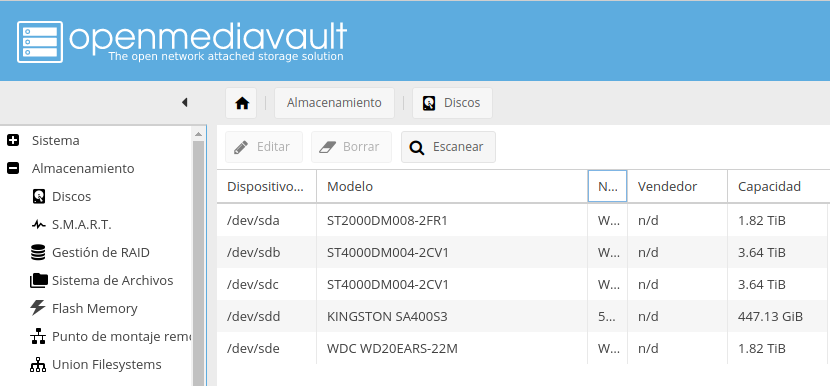Open the S.M.A.R.T. monitoring section

(x=71, y=225)
